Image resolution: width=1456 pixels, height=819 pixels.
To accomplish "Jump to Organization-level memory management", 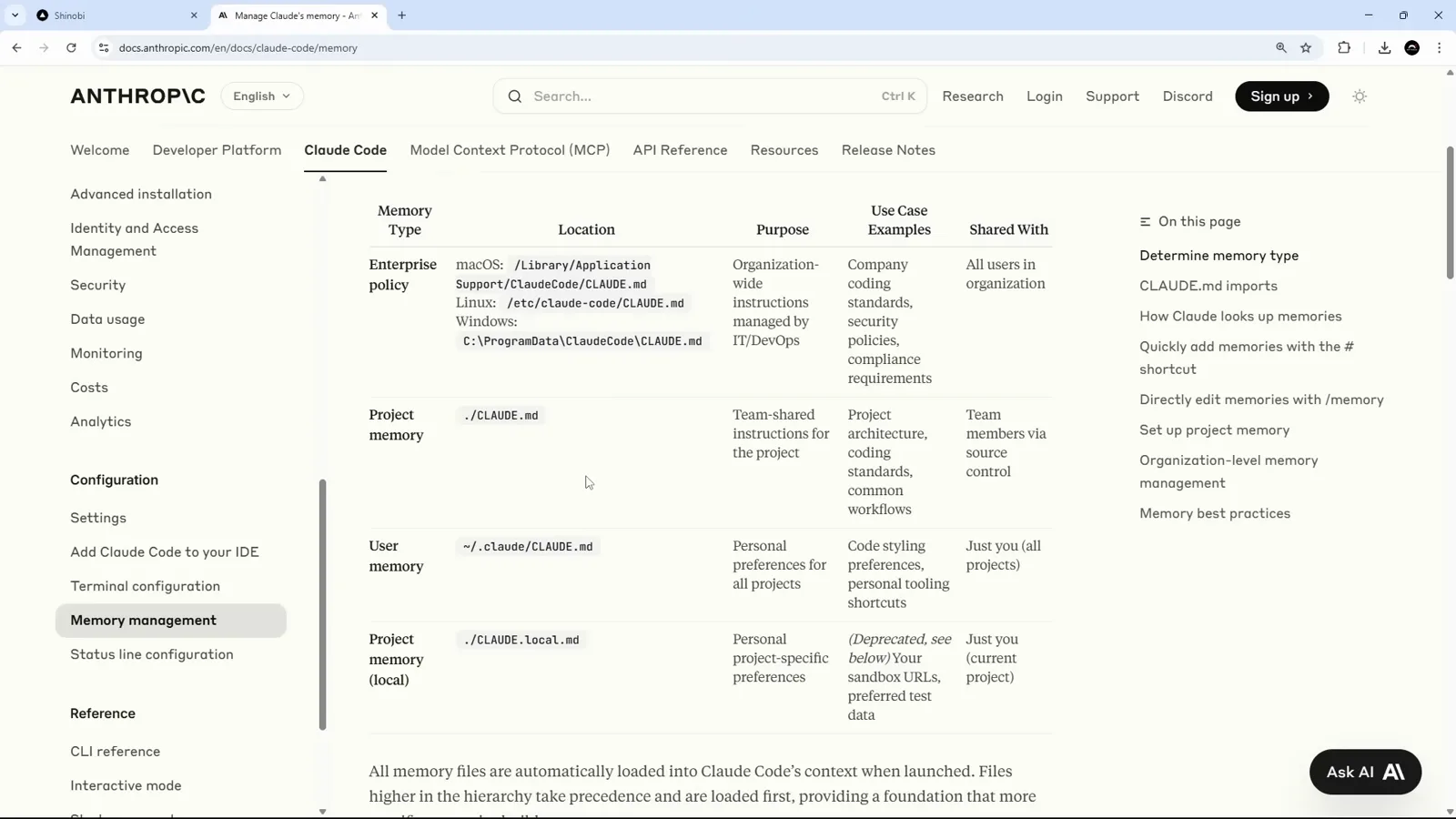I will click(x=1228, y=471).
